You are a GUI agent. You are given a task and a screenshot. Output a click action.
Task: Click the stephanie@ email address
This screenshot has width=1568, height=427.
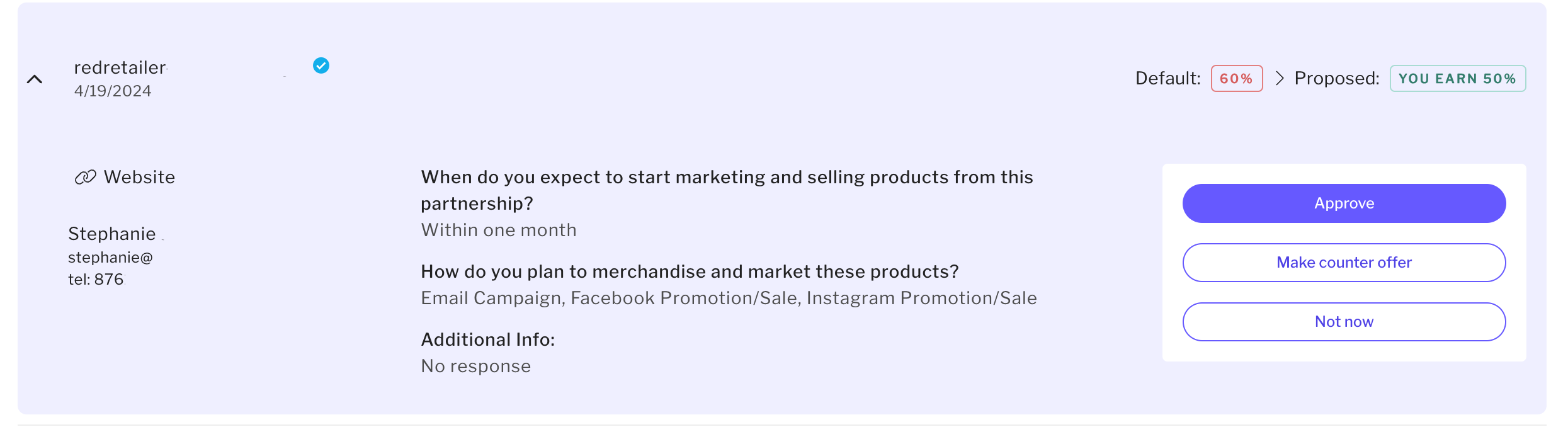(x=110, y=258)
